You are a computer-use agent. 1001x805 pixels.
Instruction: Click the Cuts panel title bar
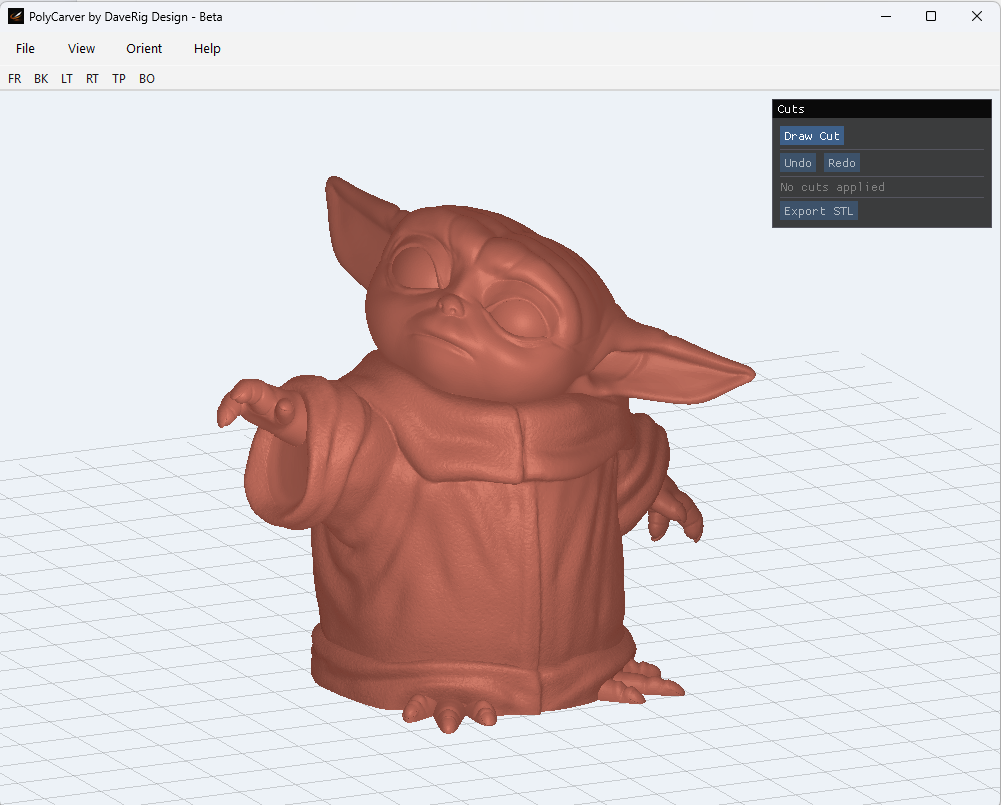pos(882,109)
